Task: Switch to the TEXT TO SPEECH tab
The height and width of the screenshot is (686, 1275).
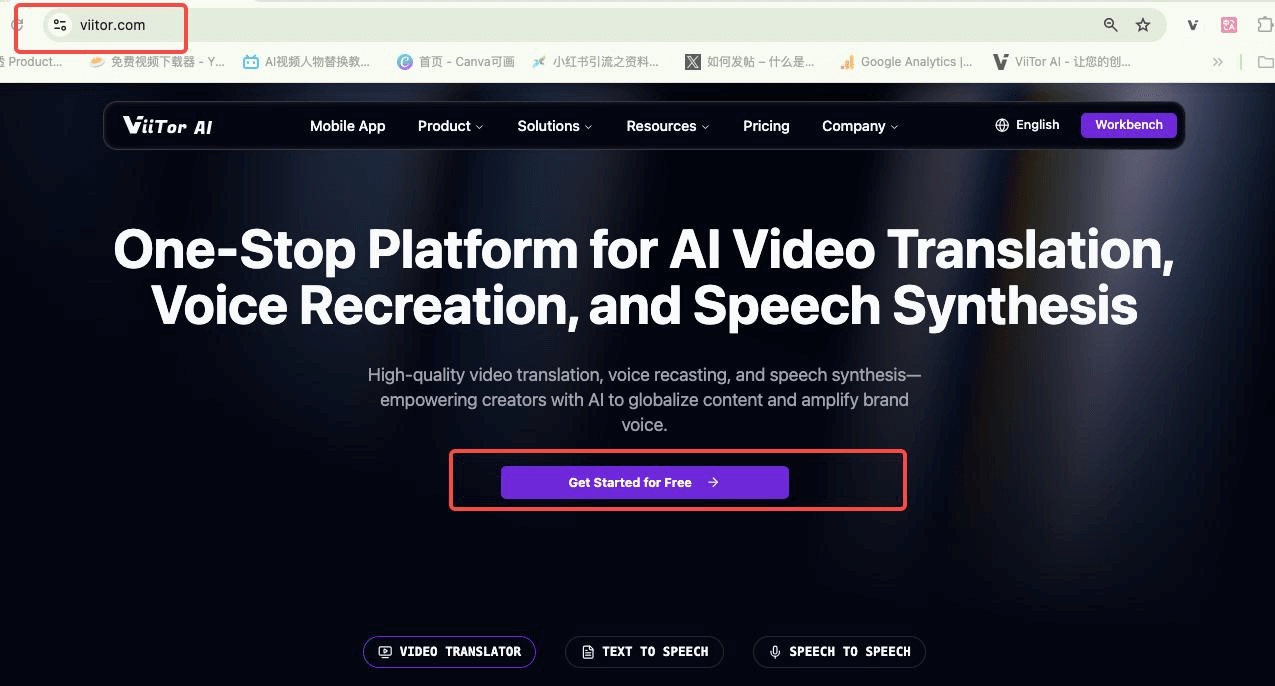Action: click(644, 652)
